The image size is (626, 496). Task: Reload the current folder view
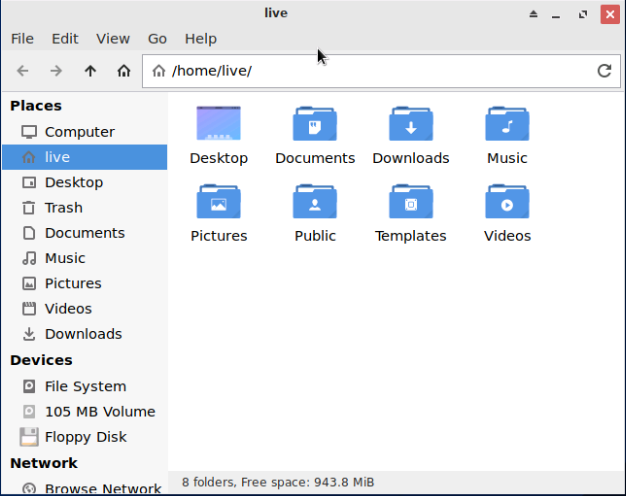604,71
